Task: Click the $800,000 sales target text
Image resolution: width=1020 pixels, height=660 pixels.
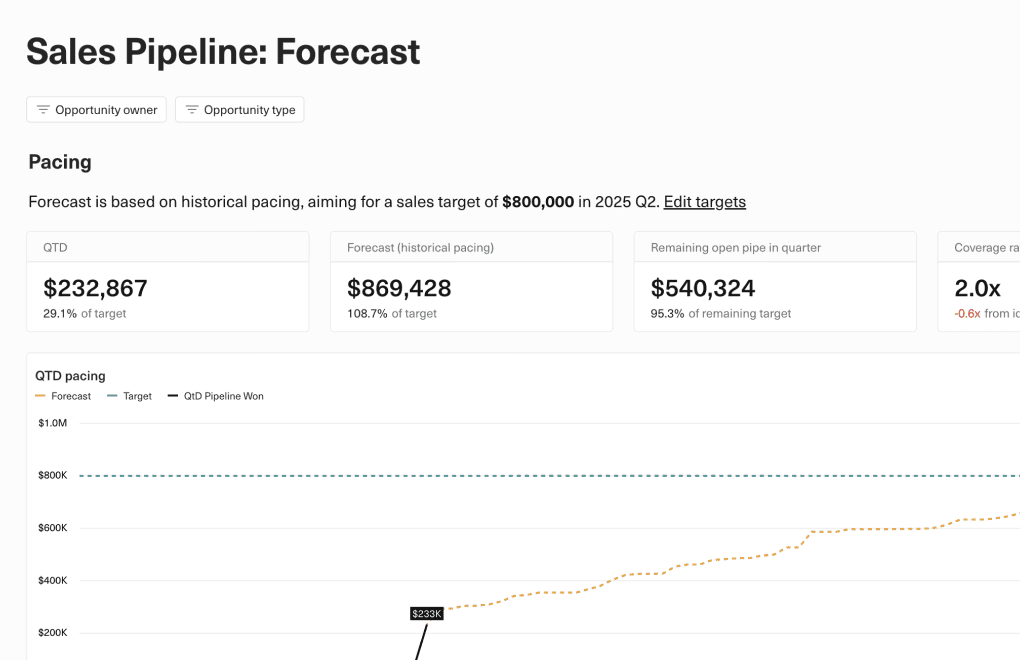Action: click(x=539, y=201)
